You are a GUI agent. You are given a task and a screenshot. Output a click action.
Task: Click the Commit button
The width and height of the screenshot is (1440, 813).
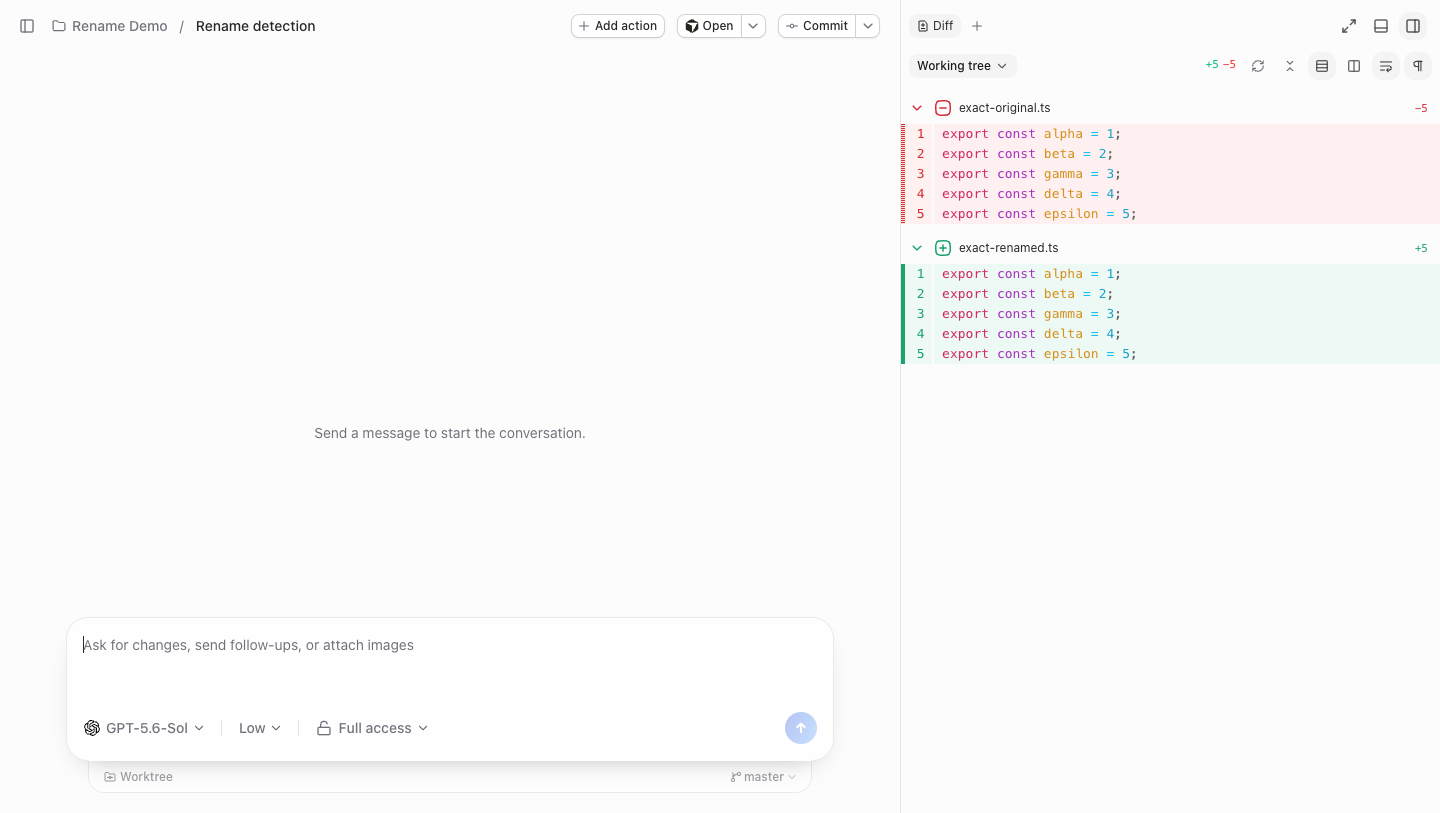click(817, 26)
